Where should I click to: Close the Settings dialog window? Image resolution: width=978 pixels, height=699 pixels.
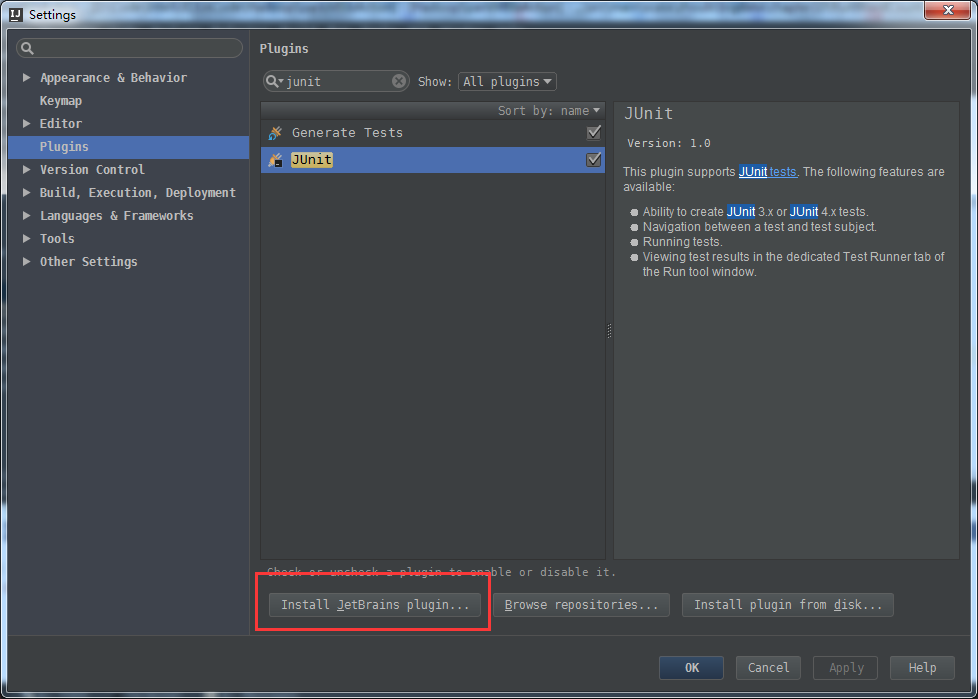pos(947,10)
